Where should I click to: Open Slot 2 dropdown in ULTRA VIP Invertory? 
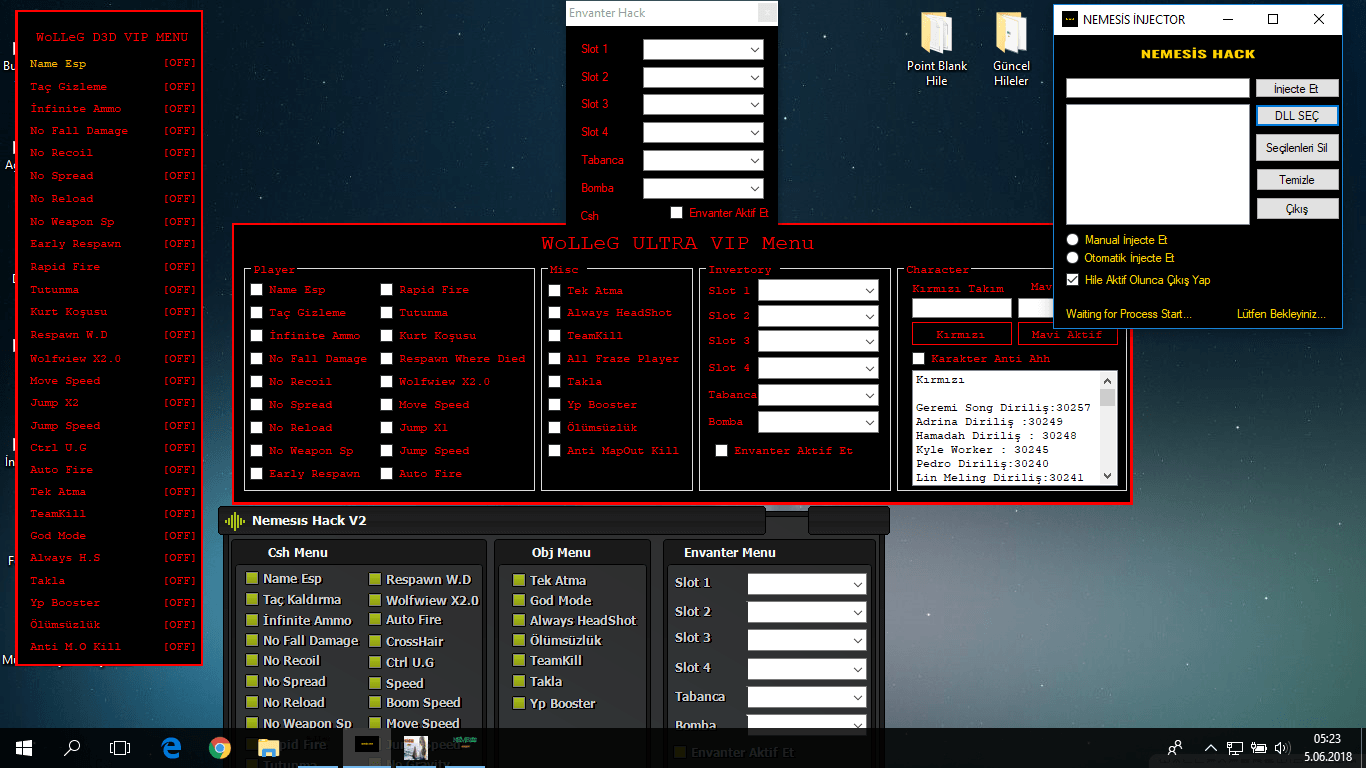[x=818, y=316]
